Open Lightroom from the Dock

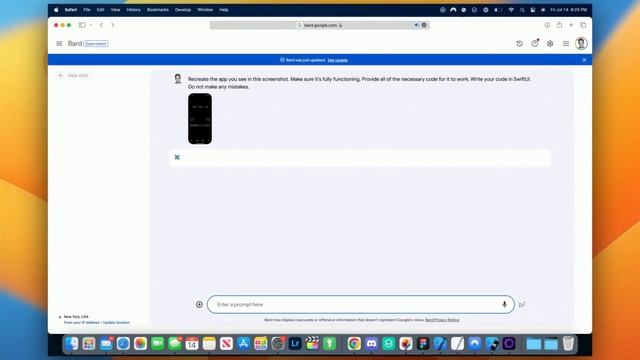coord(295,344)
